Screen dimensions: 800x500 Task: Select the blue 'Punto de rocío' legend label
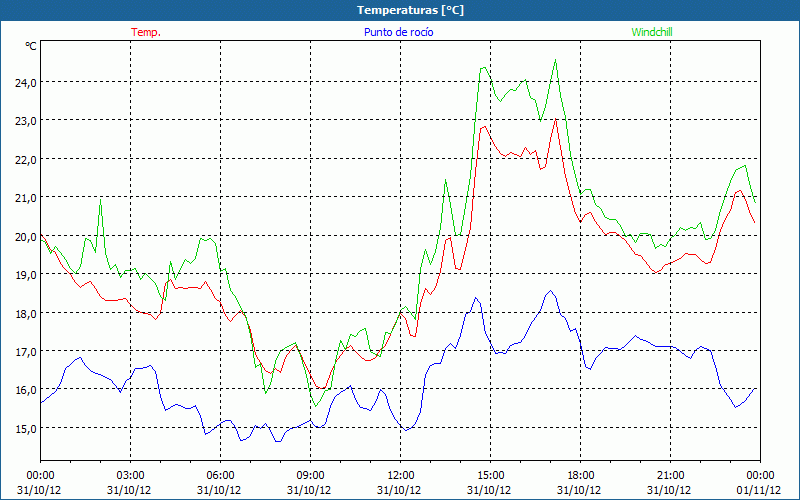[x=398, y=32]
